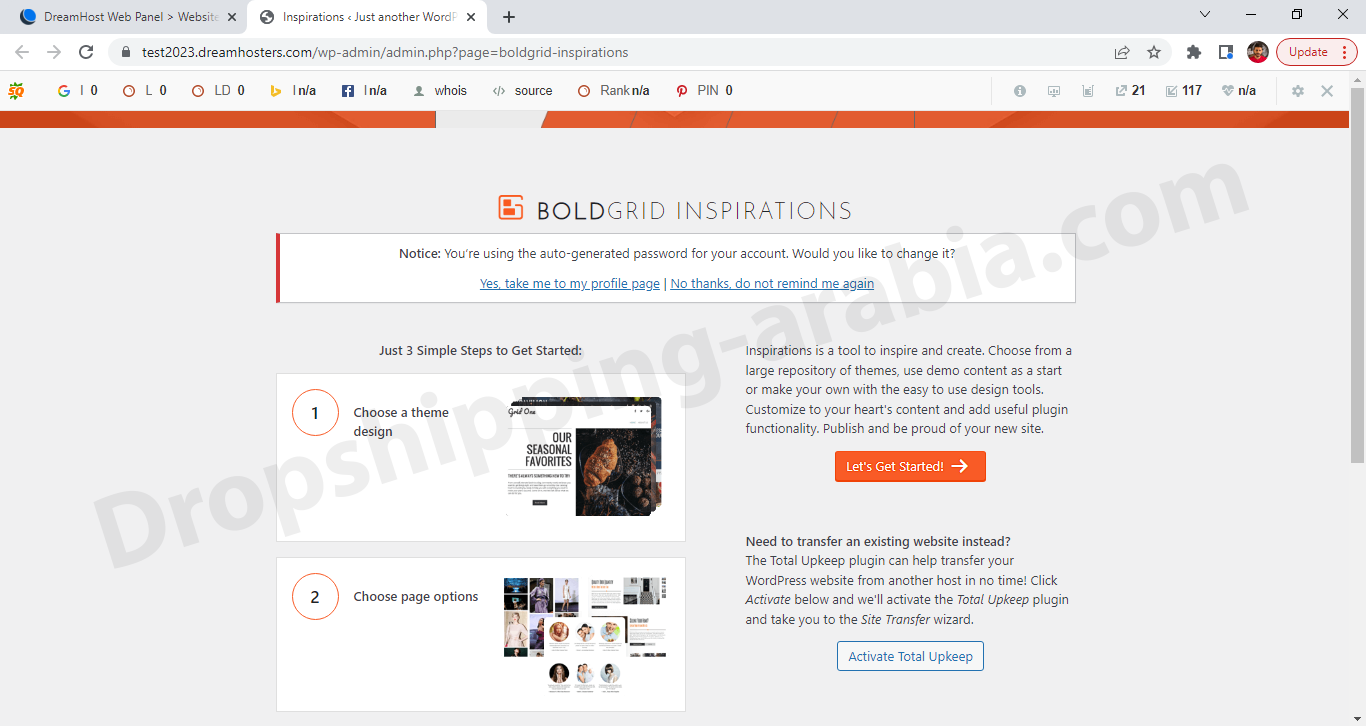Viewport: 1366px width, 726px height.
Task: View page source from SEO toolbar
Action: 522,91
